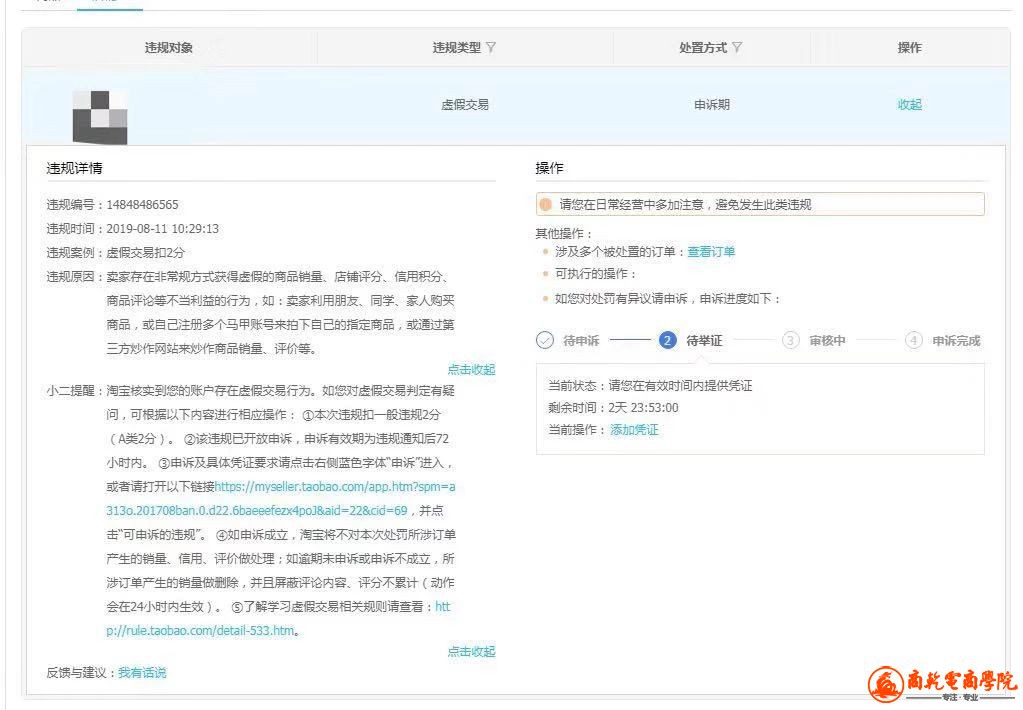Click the 可执行的操作 bullet text
Viewport: 1023px width, 710px height.
(x=595, y=274)
